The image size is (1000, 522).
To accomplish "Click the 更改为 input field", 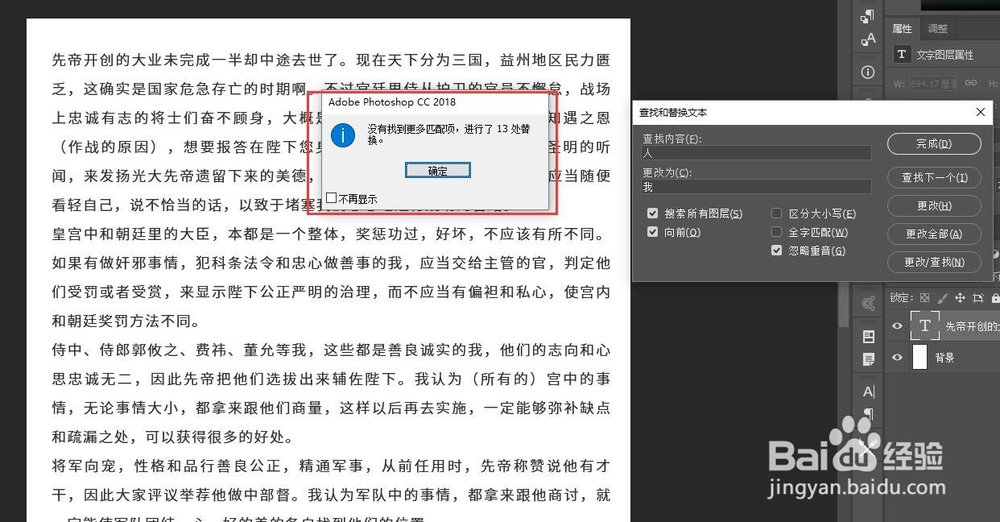I will (756, 186).
